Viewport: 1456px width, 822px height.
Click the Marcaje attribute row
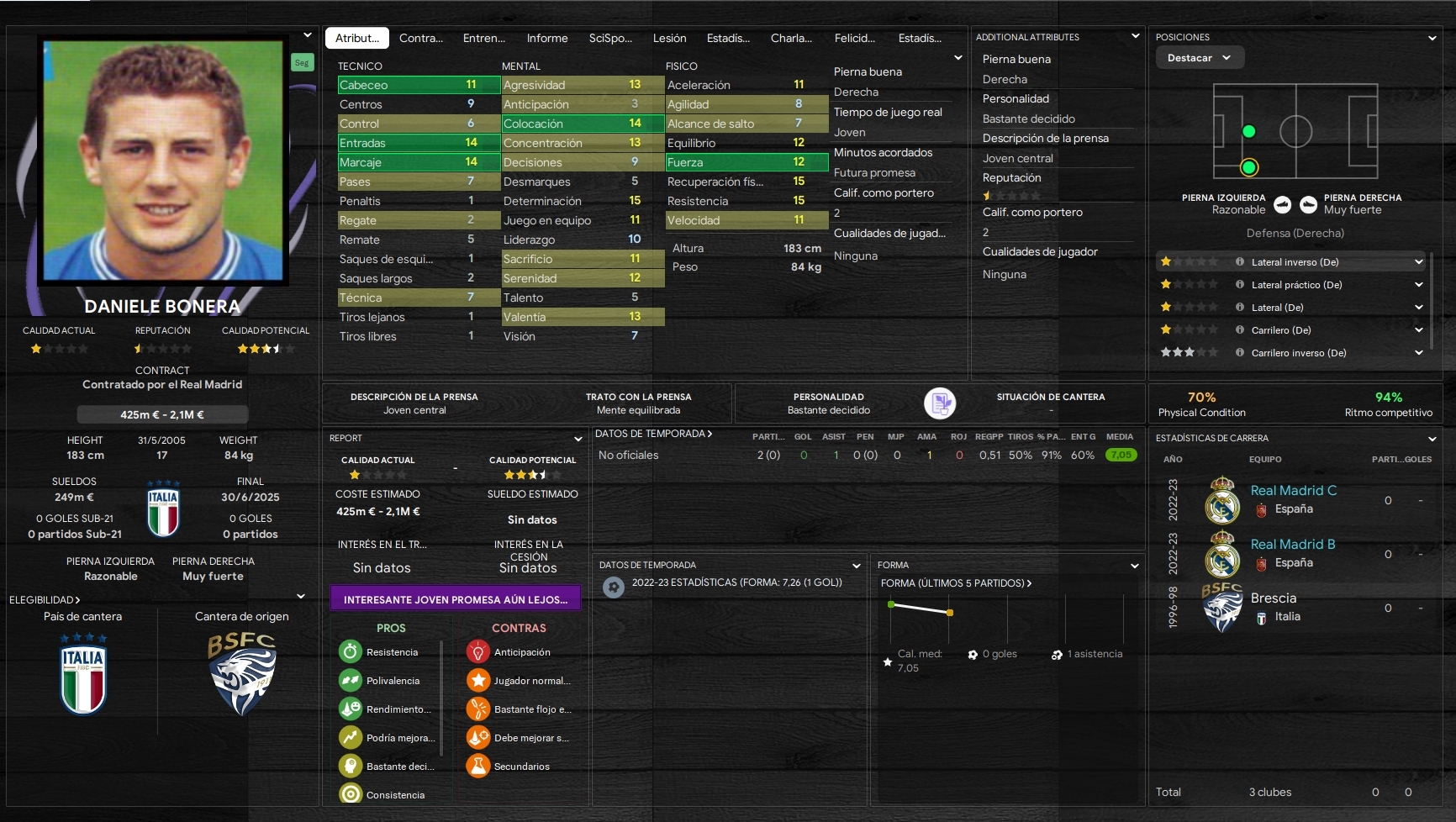click(x=419, y=162)
